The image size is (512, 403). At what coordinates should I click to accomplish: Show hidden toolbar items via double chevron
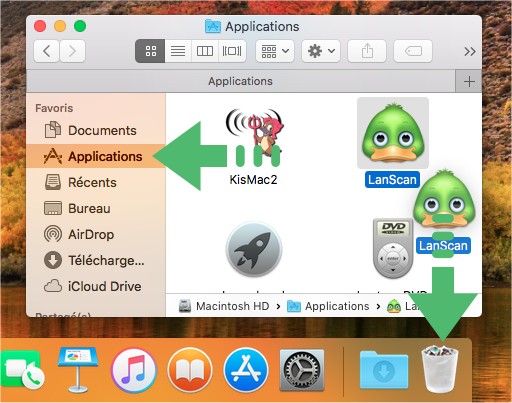(x=470, y=52)
